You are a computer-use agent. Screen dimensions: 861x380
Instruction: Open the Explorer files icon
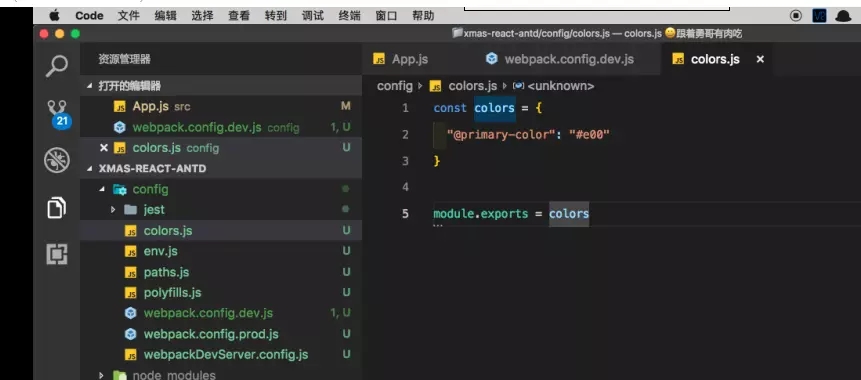tap(57, 208)
